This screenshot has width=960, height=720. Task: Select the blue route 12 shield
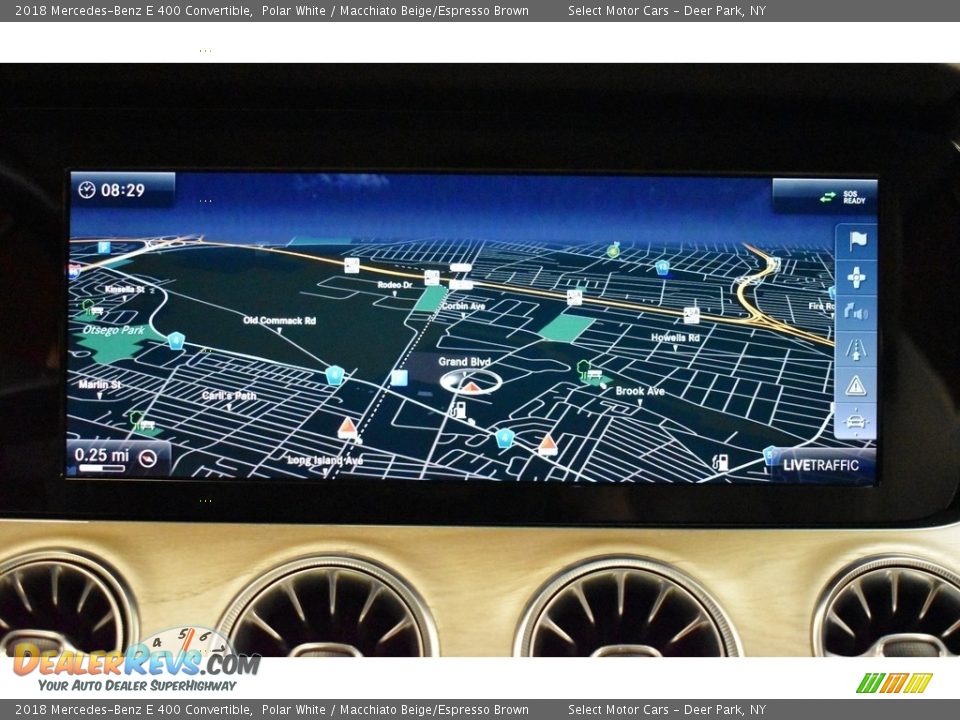click(x=662, y=267)
